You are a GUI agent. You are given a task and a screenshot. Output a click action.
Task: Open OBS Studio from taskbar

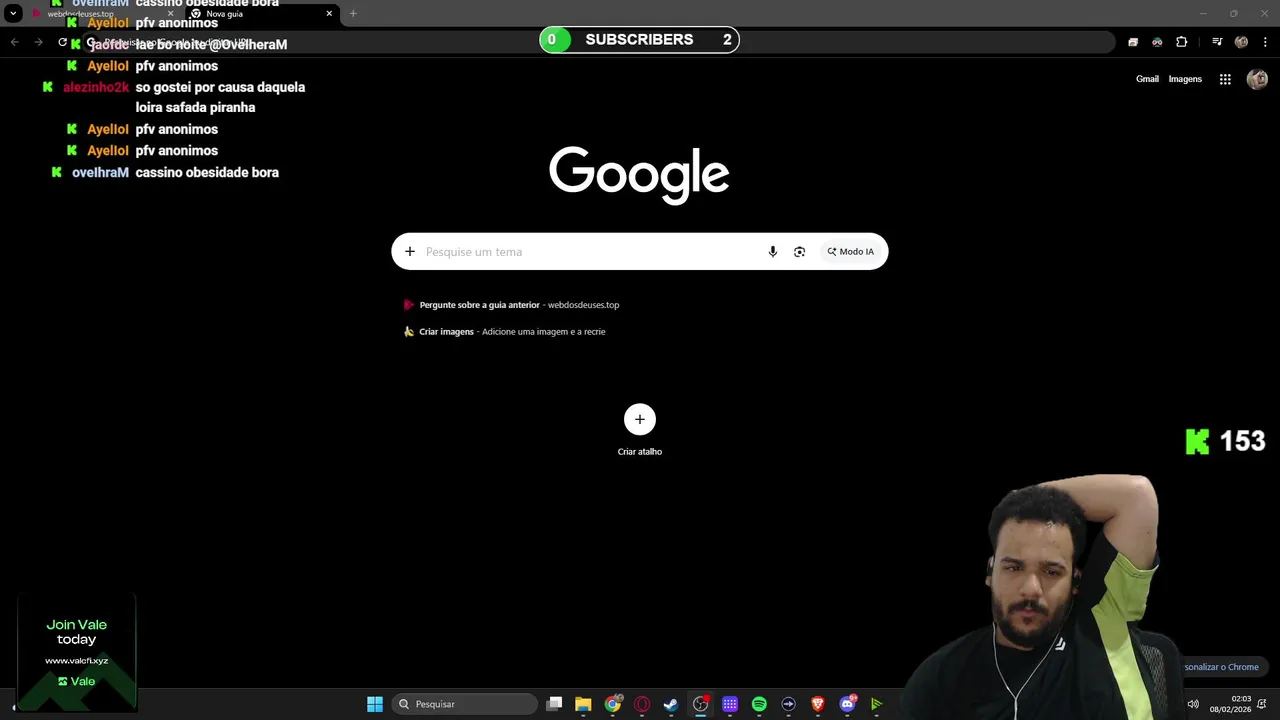coord(700,704)
